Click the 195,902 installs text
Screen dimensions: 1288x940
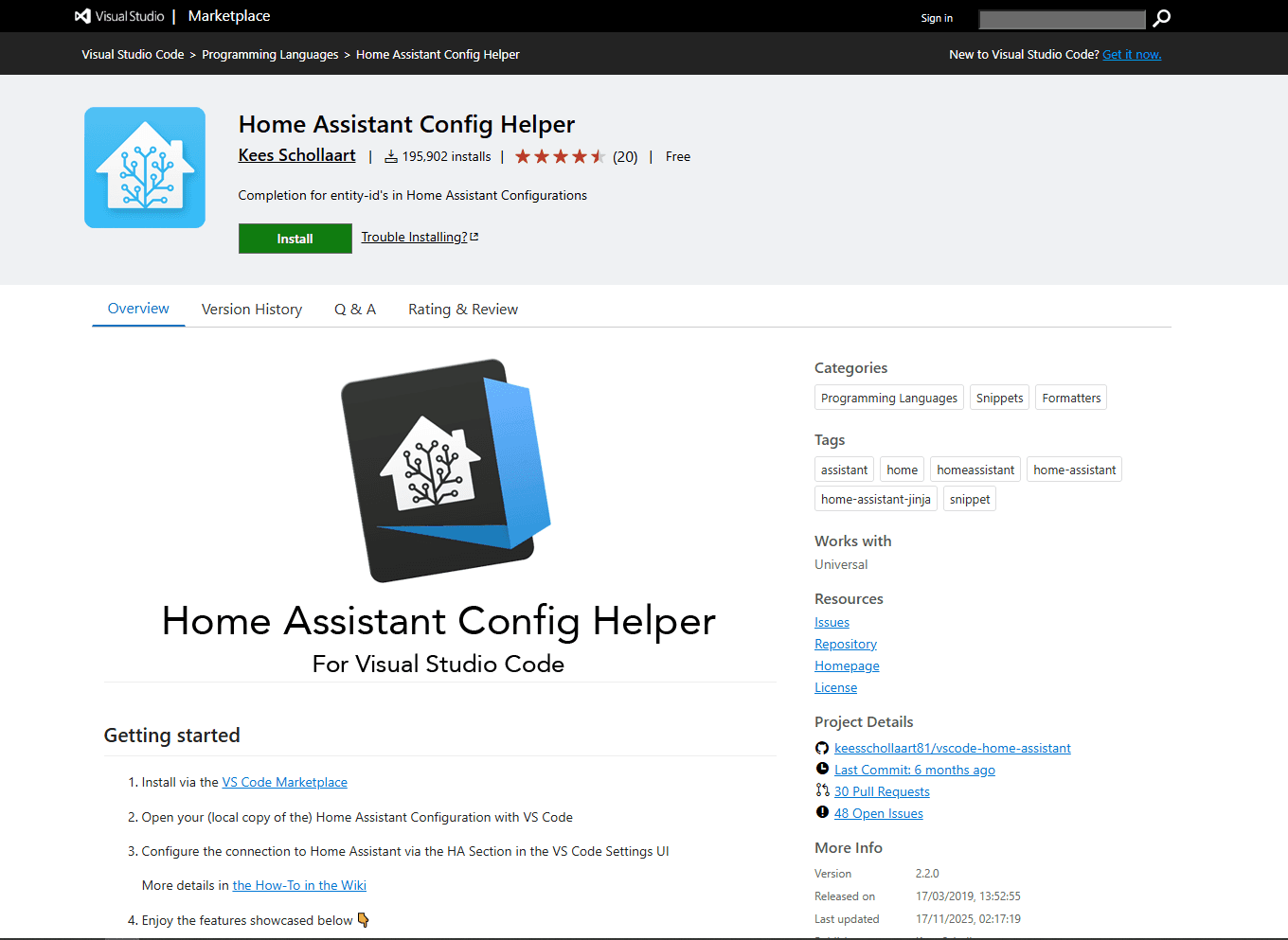(x=447, y=156)
